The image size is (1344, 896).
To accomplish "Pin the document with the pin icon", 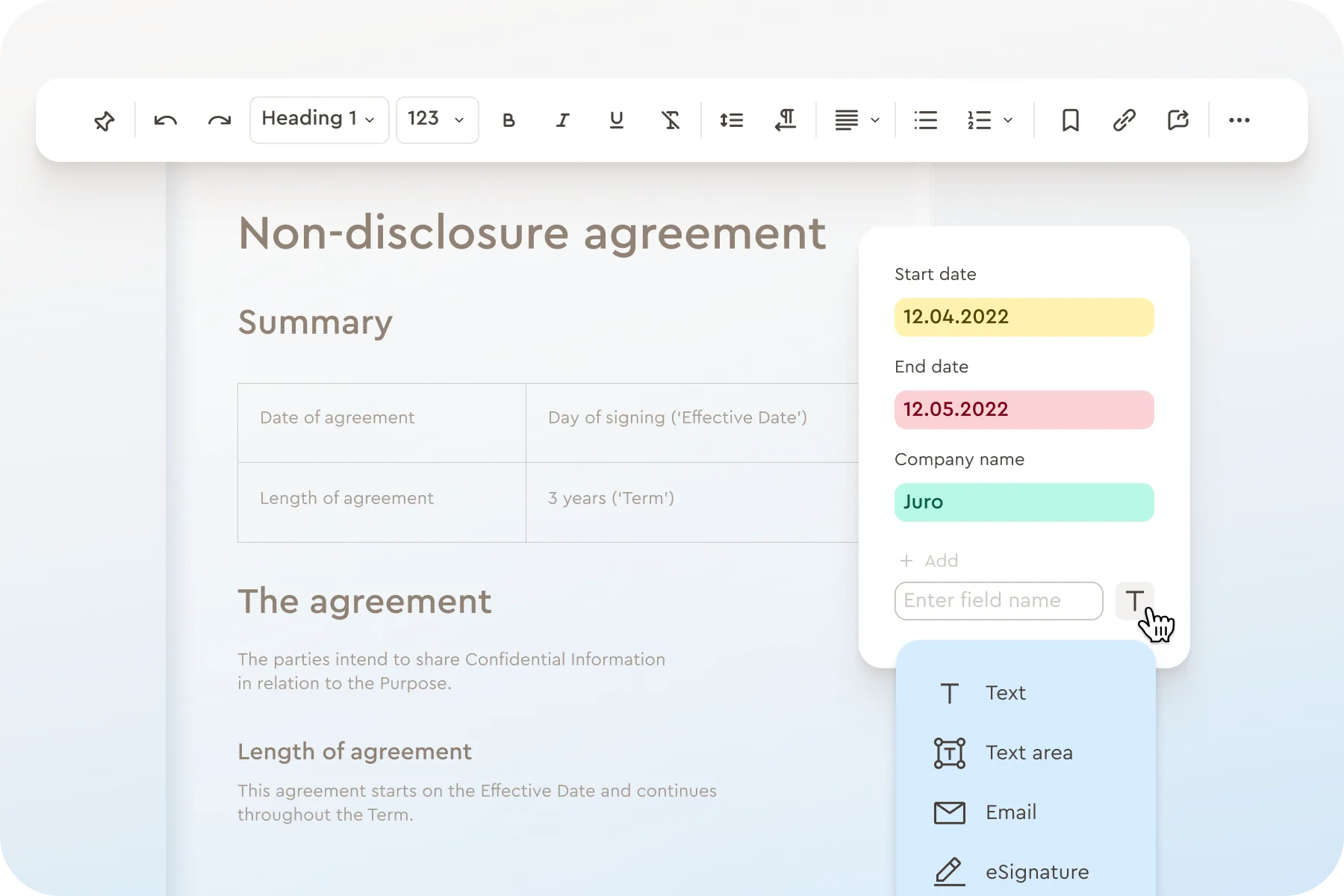I will pos(104,119).
